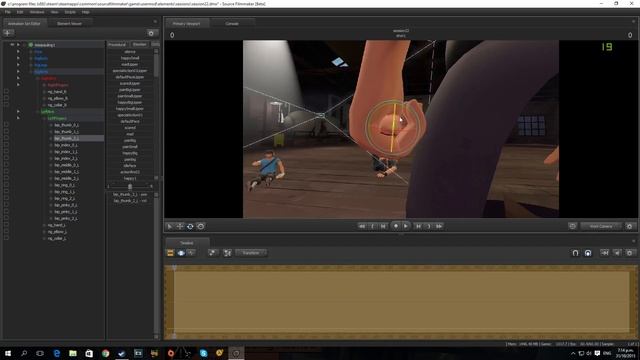Switch to Primary Viewport tab
The width and height of the screenshot is (640, 360).
tap(187, 24)
